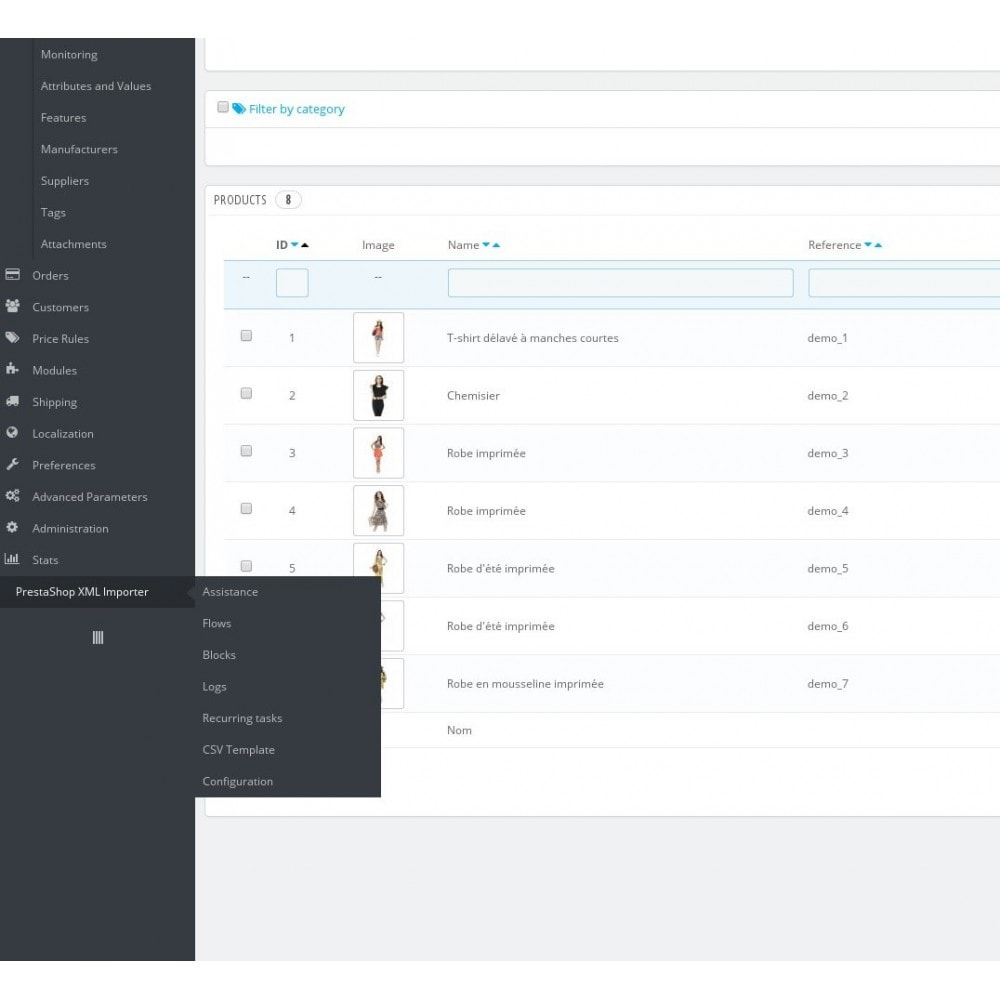Select checkbox for product ID 3
Viewport: 1000px width, 1000px height.
pyautogui.click(x=246, y=451)
